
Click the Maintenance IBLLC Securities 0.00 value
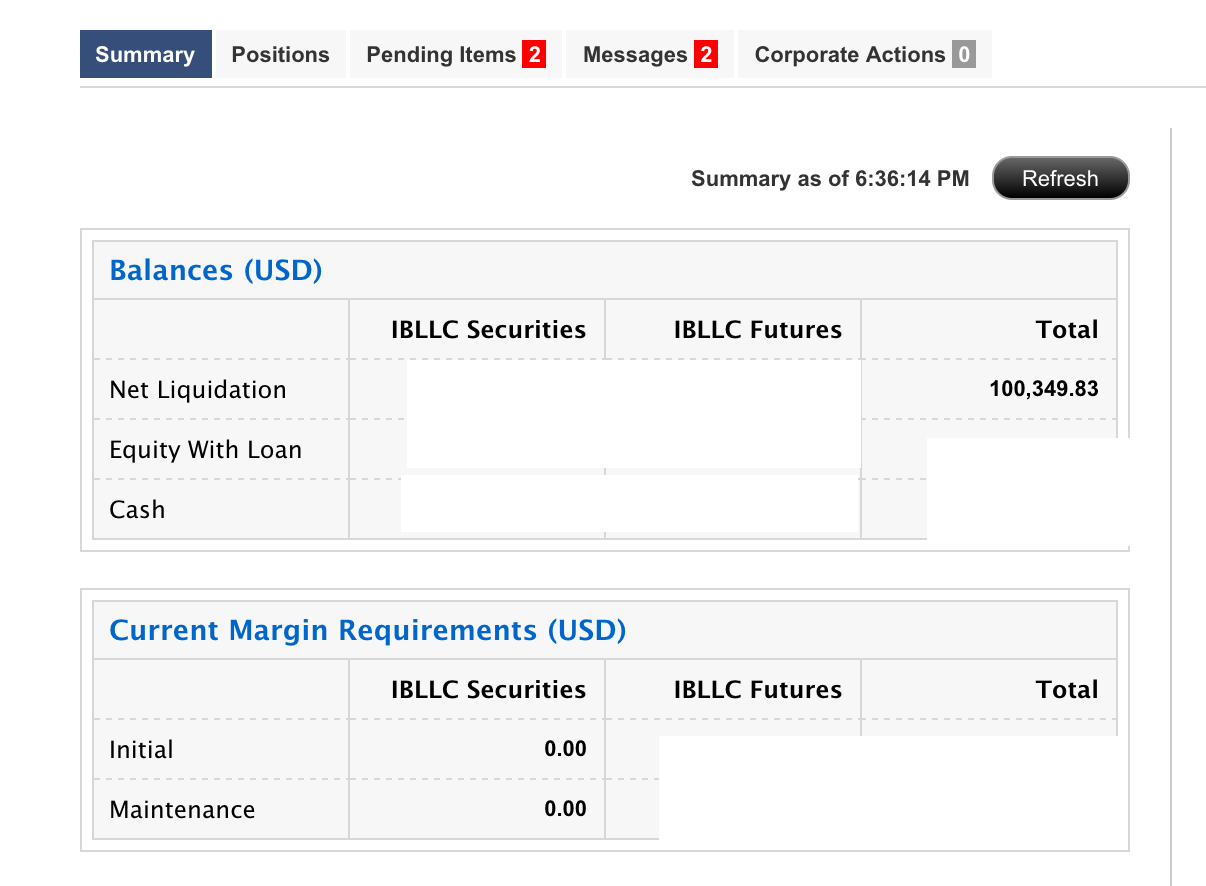pos(565,809)
